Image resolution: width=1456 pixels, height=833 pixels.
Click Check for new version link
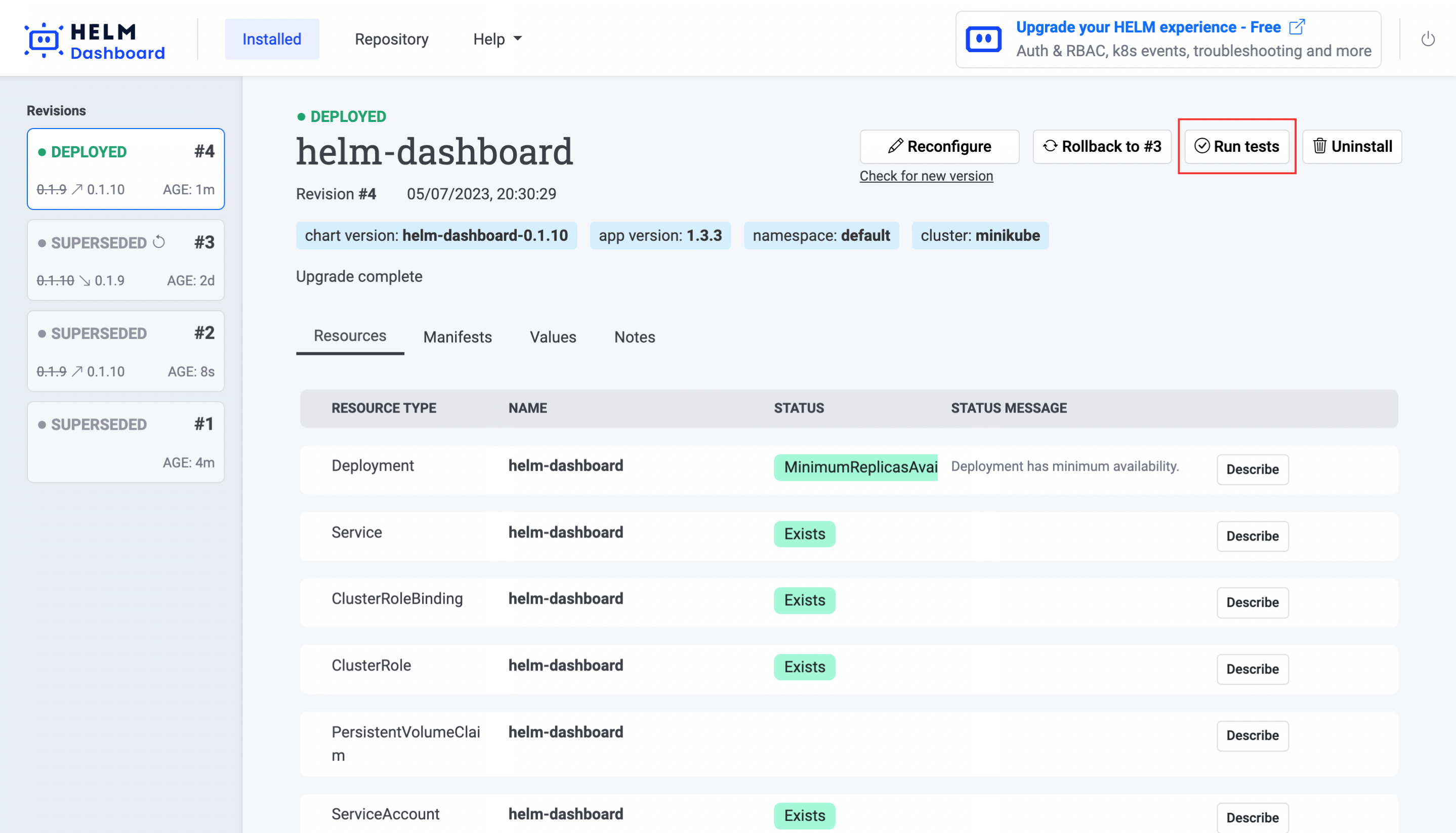pyautogui.click(x=926, y=176)
